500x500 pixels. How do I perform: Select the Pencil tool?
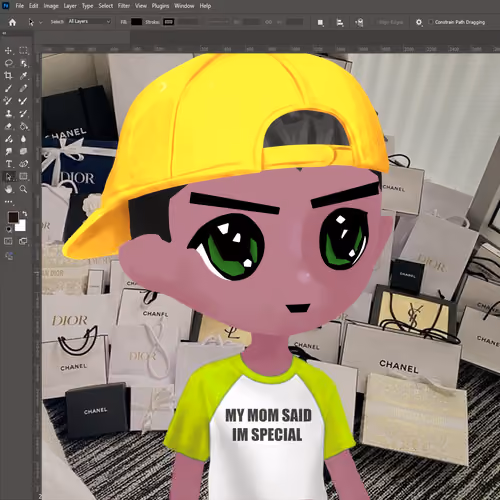coord(23,88)
